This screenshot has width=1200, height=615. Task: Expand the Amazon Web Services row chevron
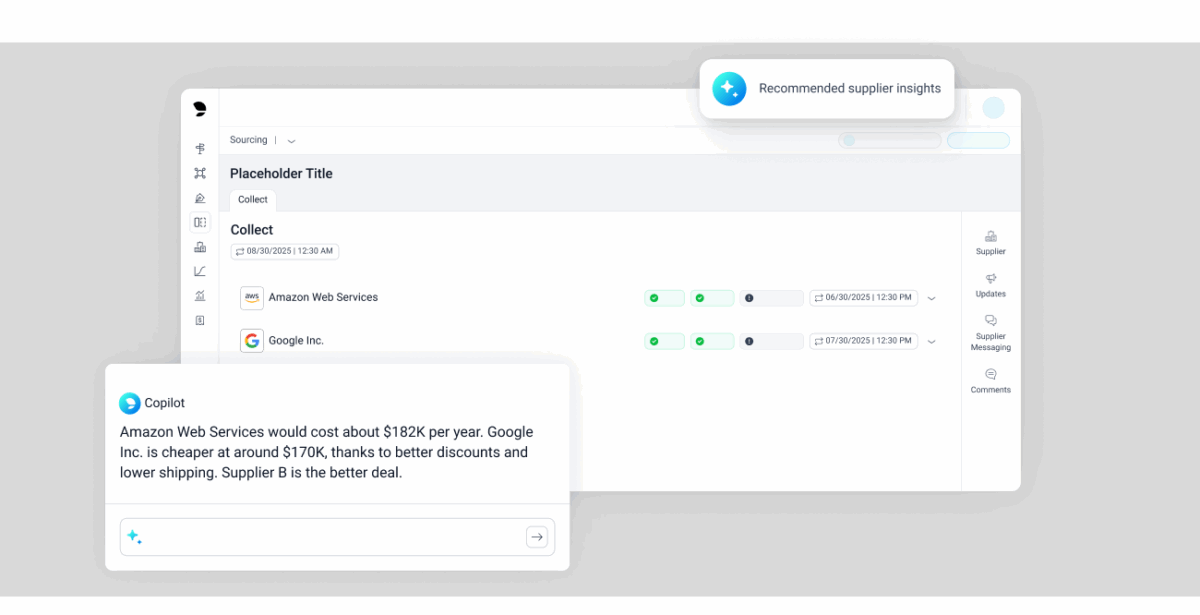tap(931, 298)
